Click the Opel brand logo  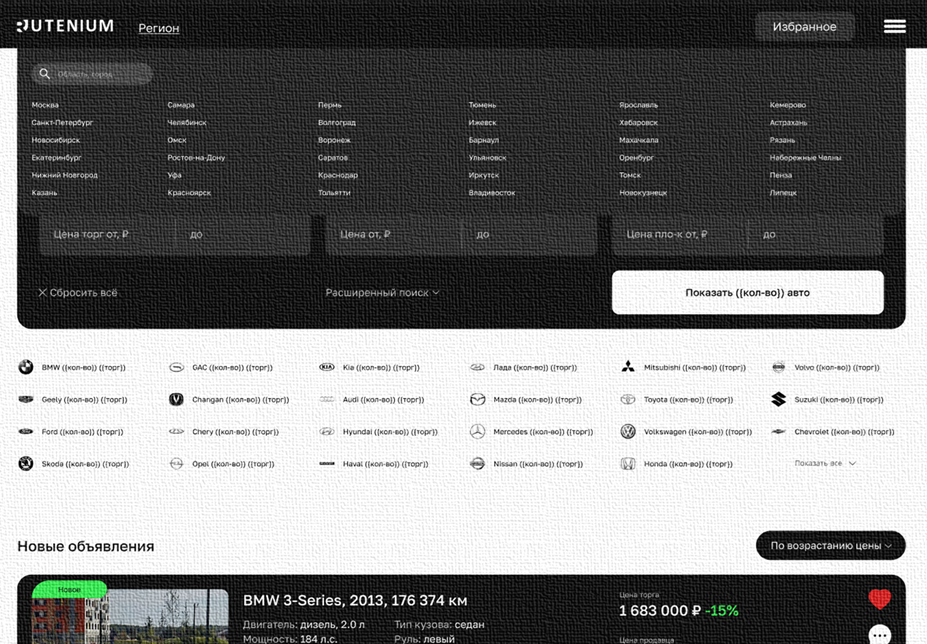pyautogui.click(x=176, y=464)
